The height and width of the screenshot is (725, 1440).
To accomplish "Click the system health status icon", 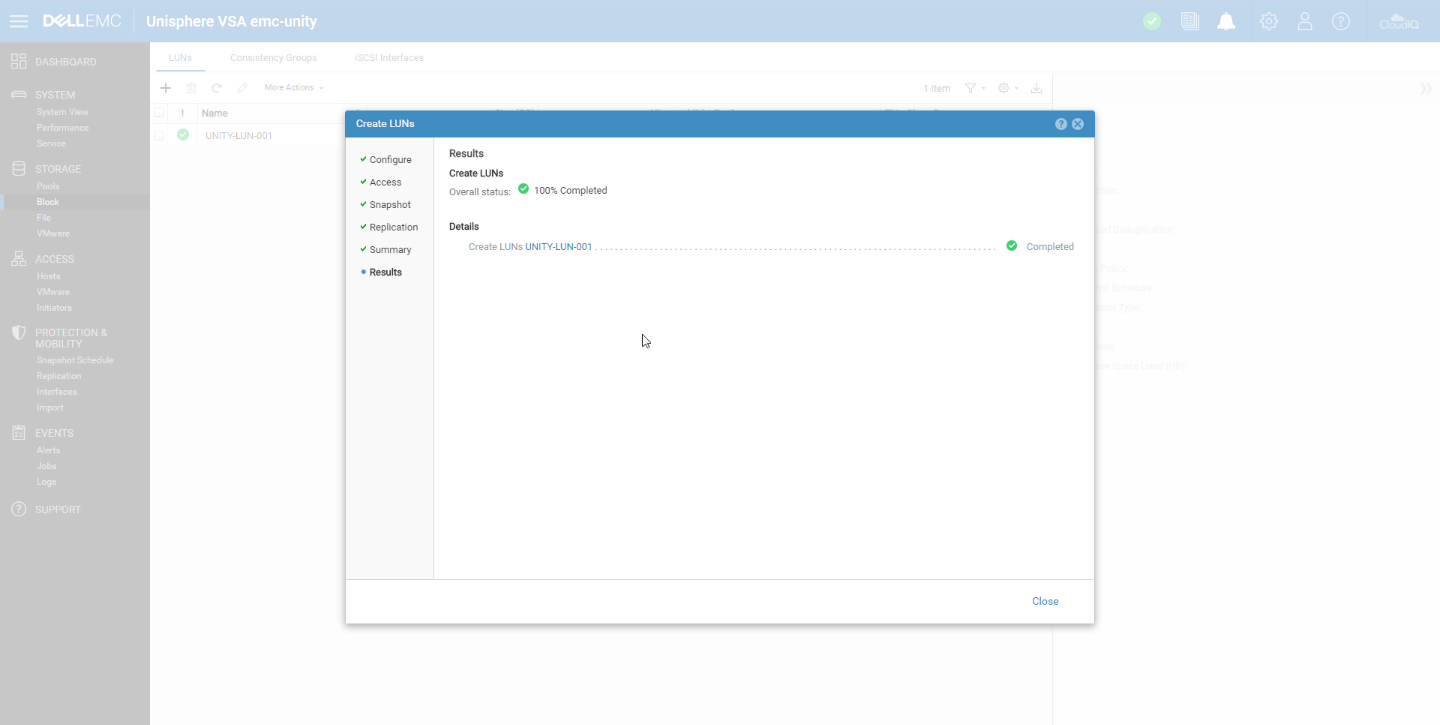I will (x=1152, y=21).
